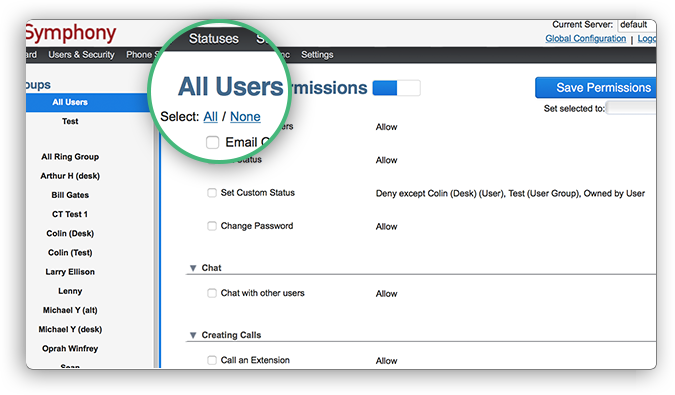Select All Users group in sidebar
Viewport: 675px width, 395px height.
[88, 102]
